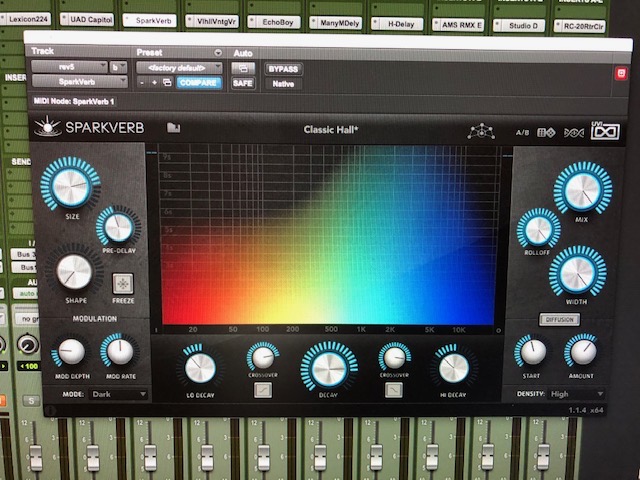The width and height of the screenshot is (640, 480).
Task: Click the MOD DEPTH knob
Action: click(x=71, y=351)
